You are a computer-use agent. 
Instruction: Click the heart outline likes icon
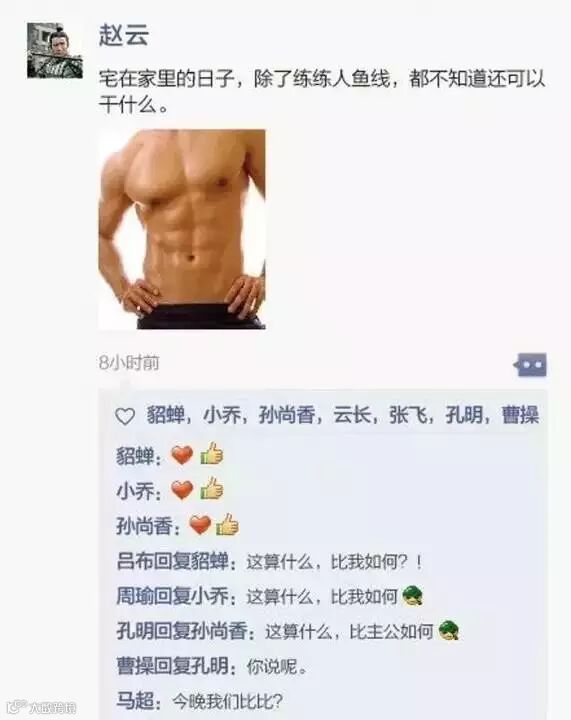[x=125, y=416]
